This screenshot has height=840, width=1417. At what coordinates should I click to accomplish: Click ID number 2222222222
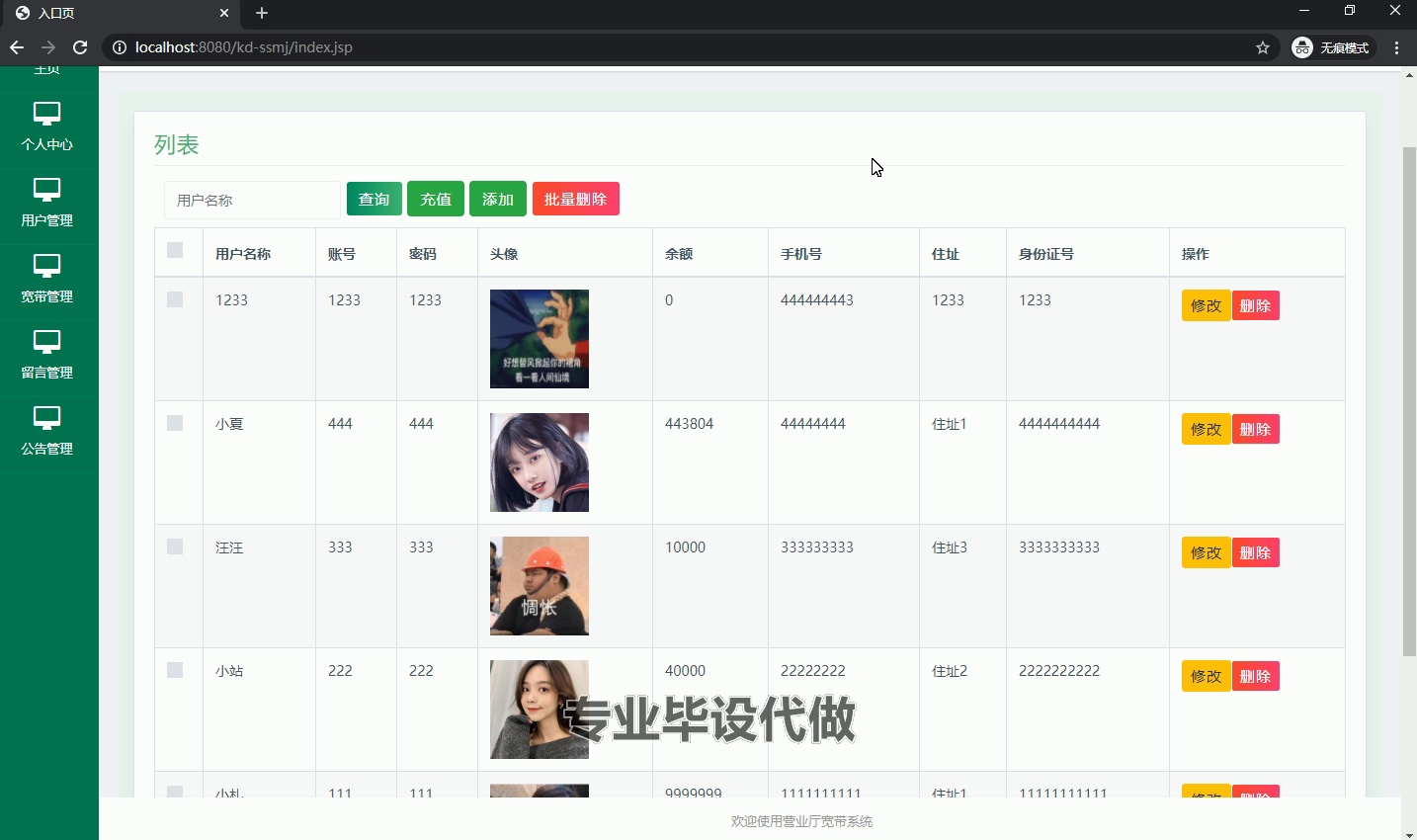pos(1059,670)
